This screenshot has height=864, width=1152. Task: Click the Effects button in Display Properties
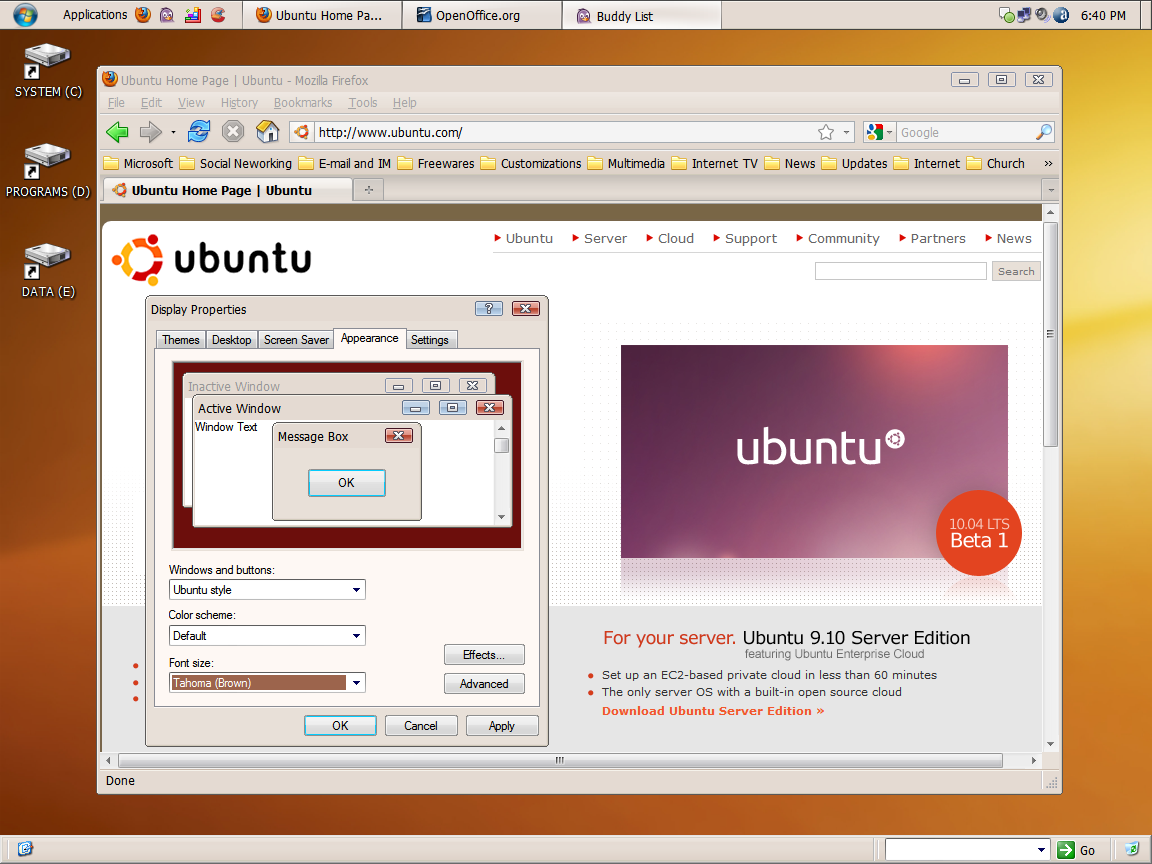click(x=484, y=654)
